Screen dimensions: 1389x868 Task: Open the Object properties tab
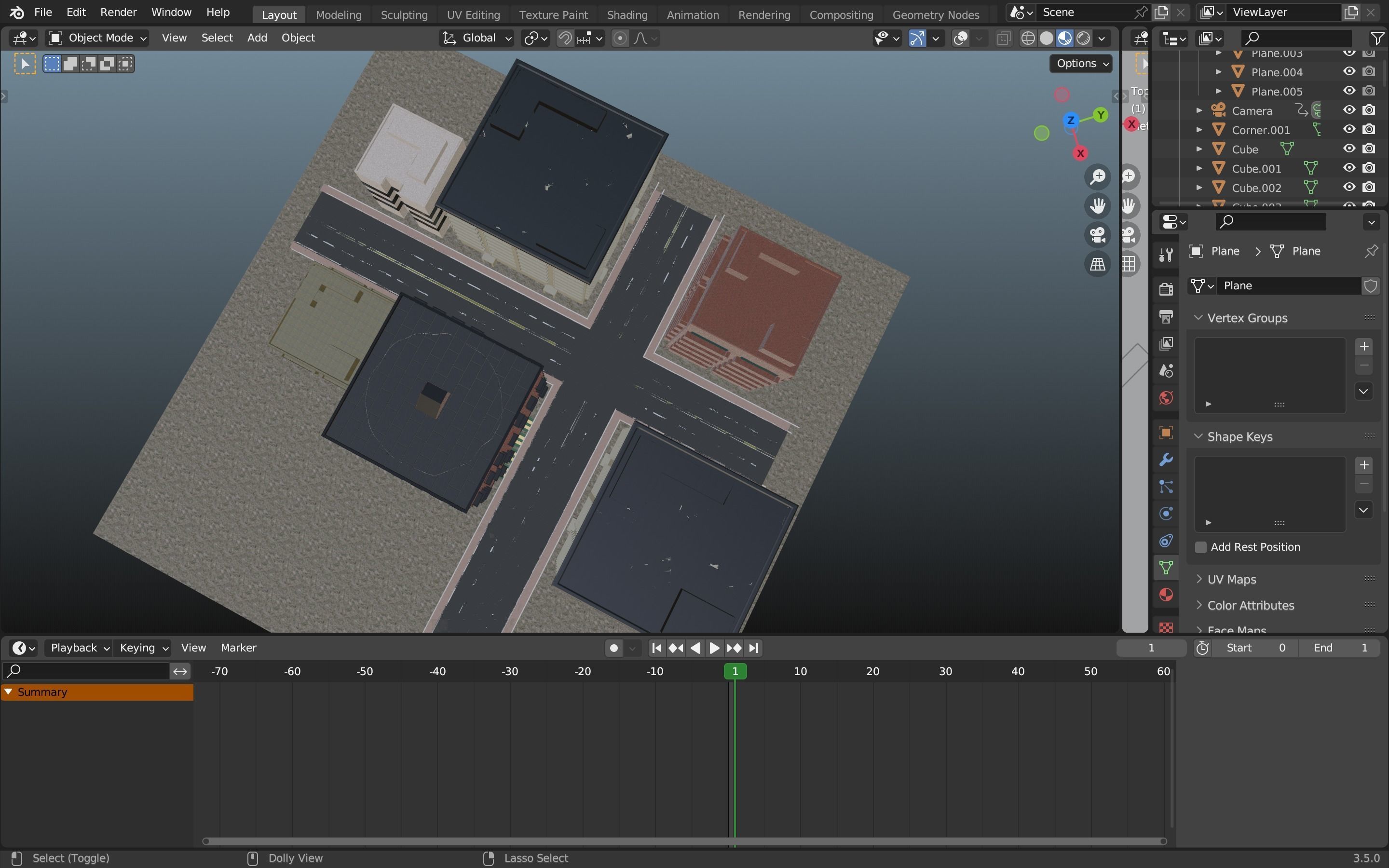click(x=1166, y=432)
